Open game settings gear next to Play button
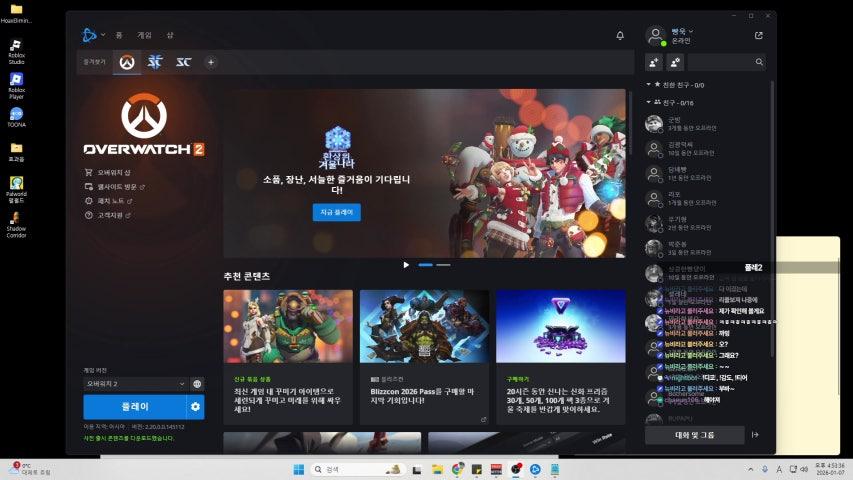This screenshot has height=480, width=853. click(196, 407)
